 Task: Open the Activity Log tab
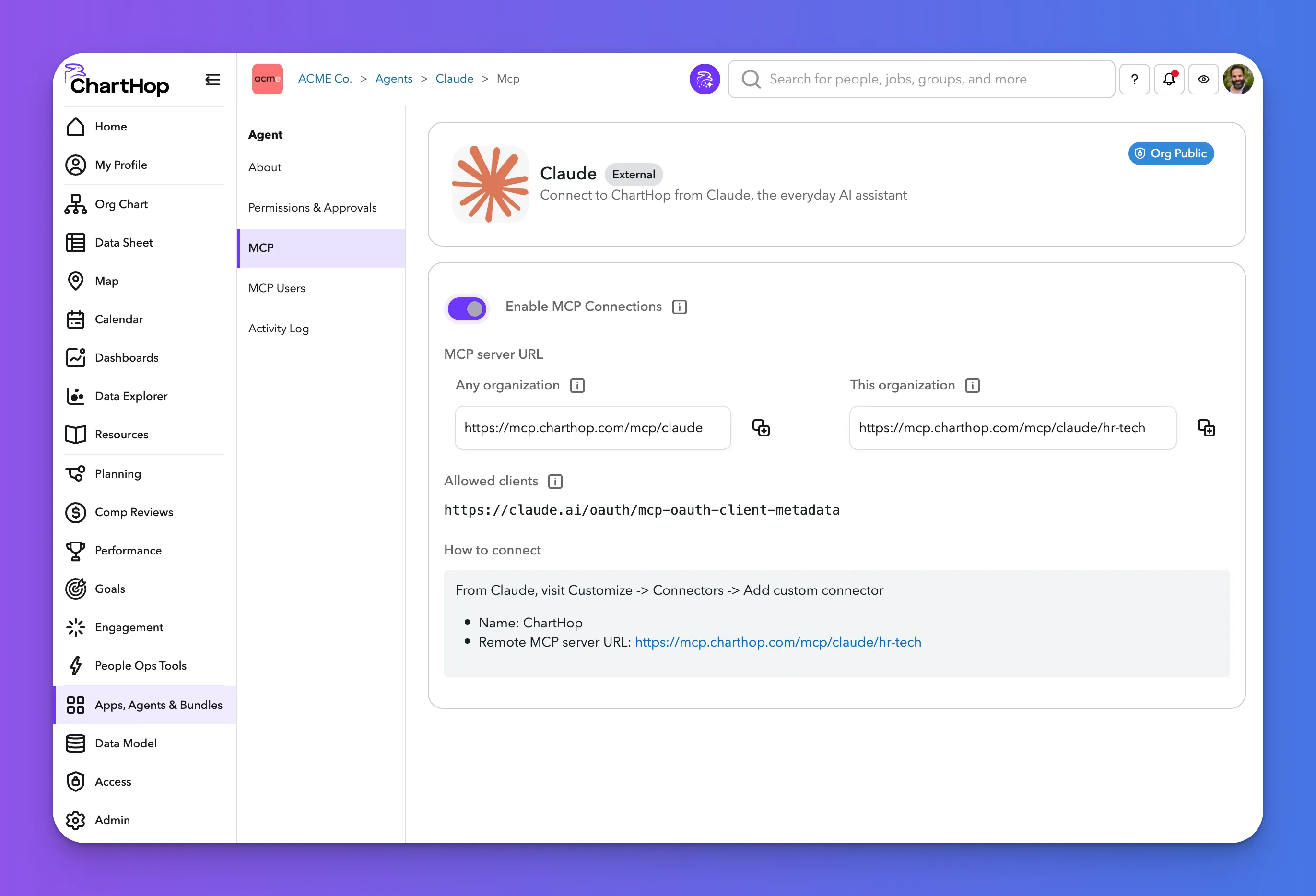tap(320, 329)
